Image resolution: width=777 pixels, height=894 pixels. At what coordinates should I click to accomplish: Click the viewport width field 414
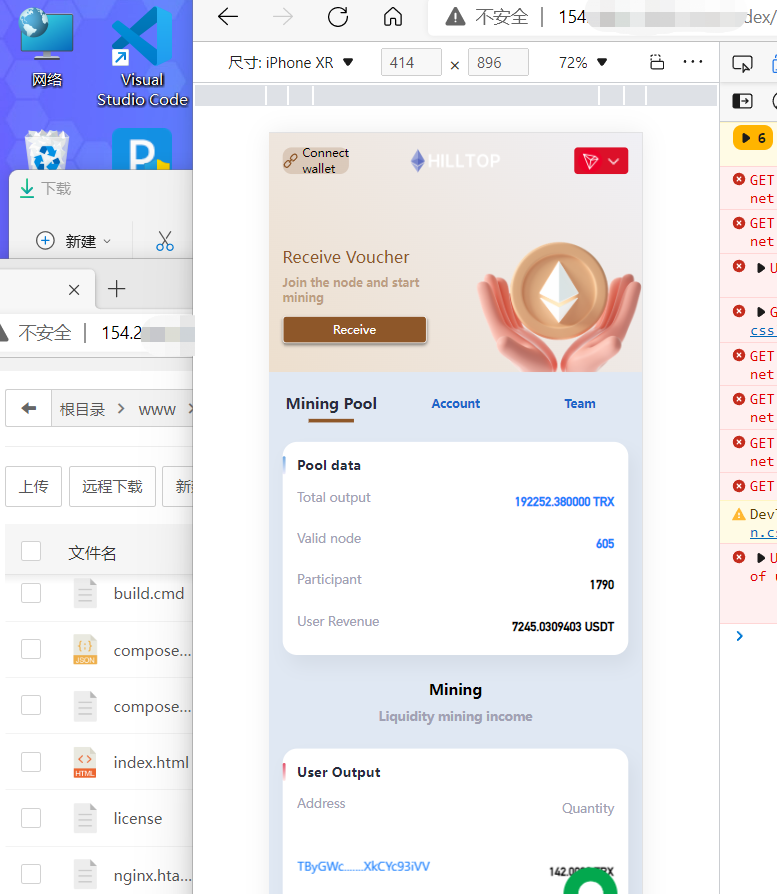pos(411,63)
